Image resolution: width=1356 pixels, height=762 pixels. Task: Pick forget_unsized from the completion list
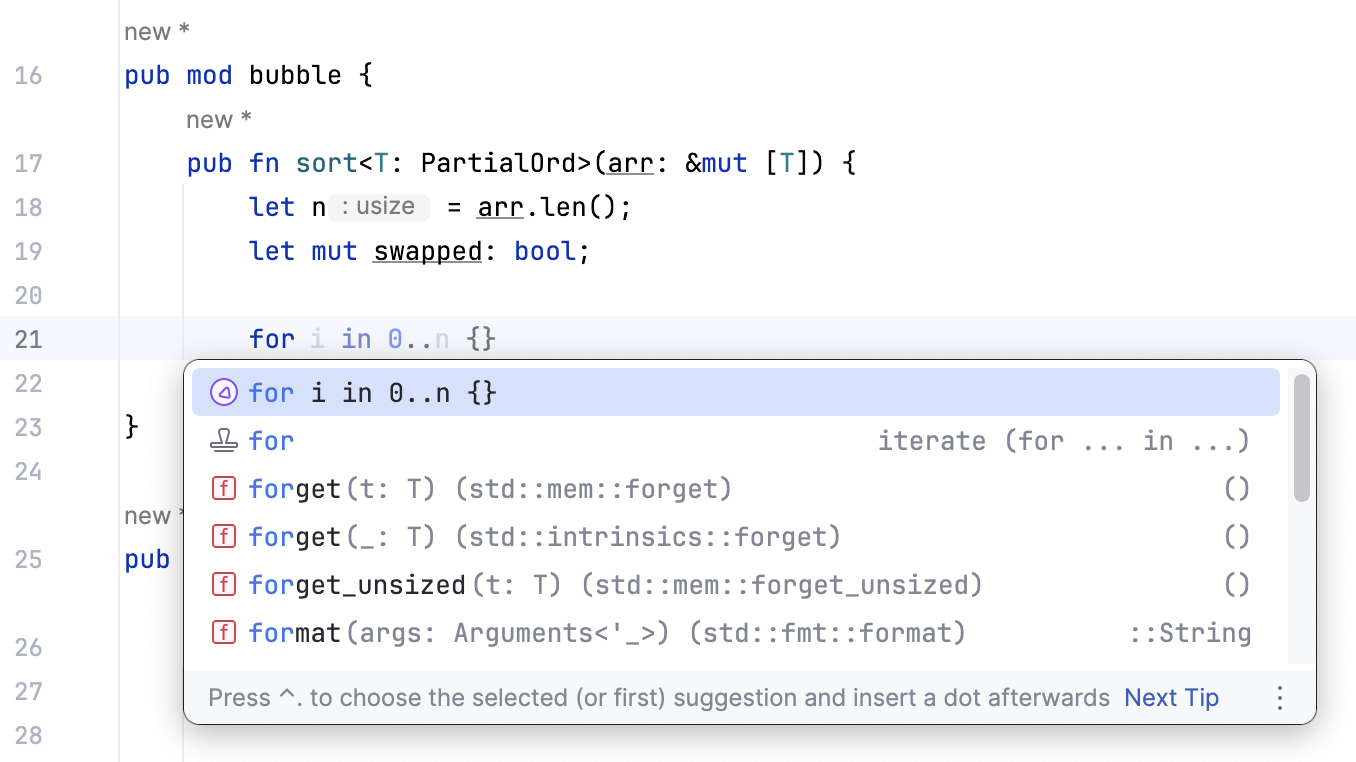(x=357, y=585)
